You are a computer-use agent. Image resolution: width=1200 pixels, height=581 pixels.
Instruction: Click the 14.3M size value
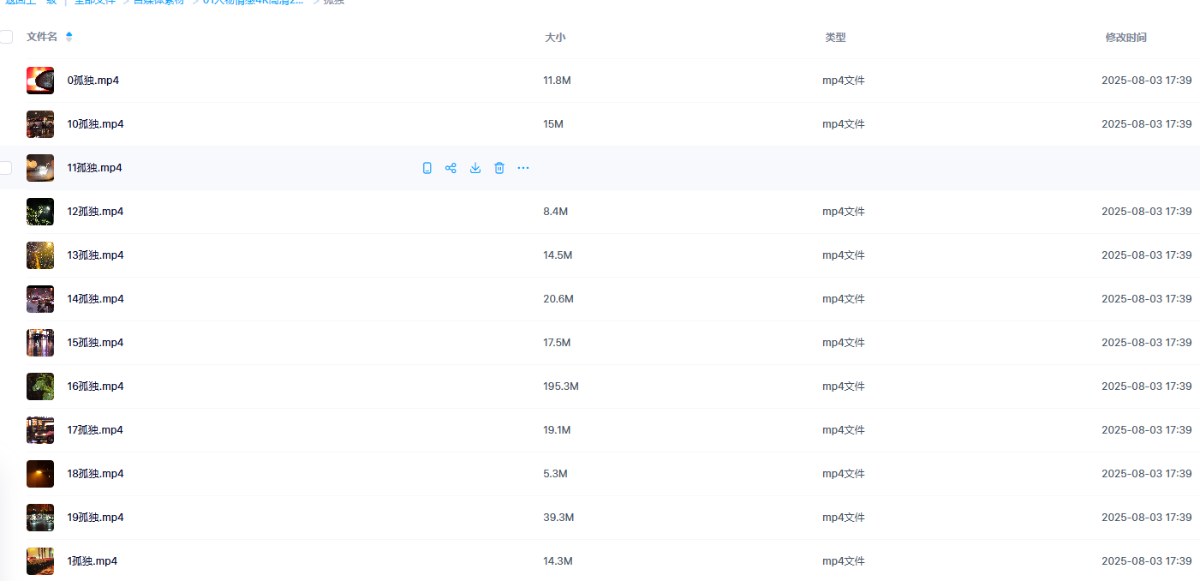coord(558,561)
